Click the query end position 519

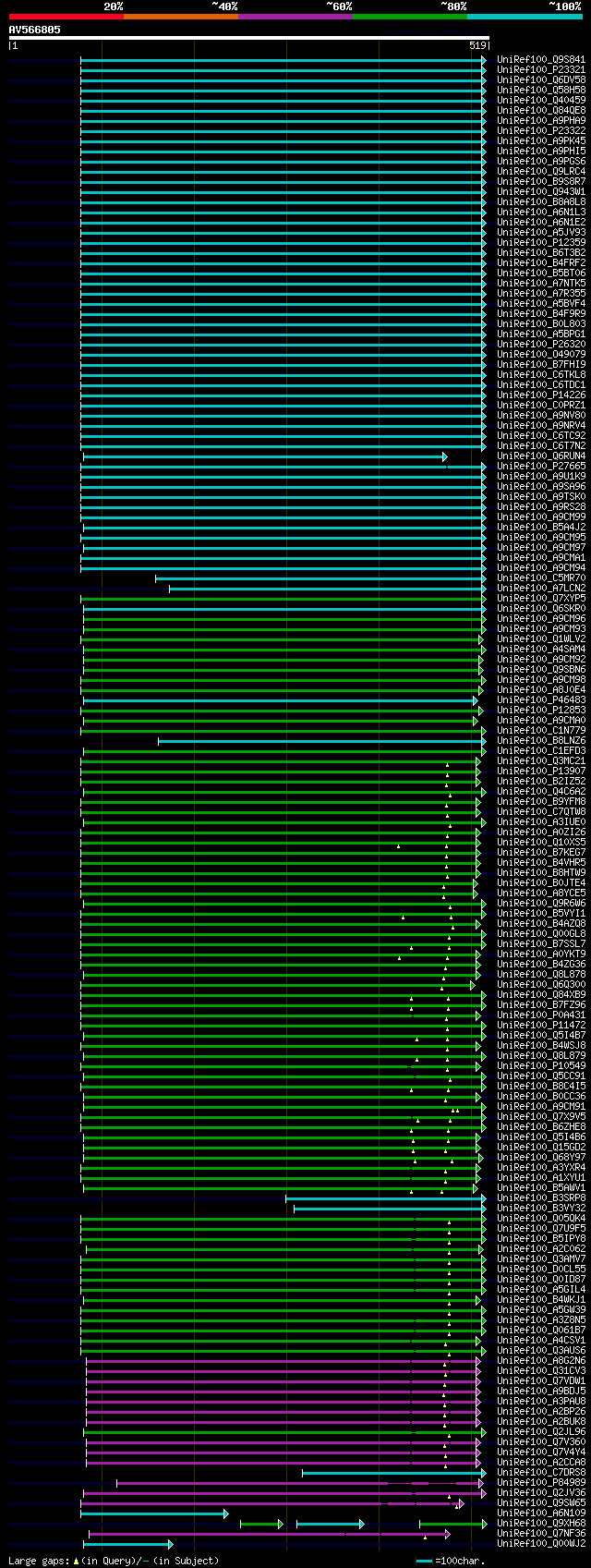[477, 45]
